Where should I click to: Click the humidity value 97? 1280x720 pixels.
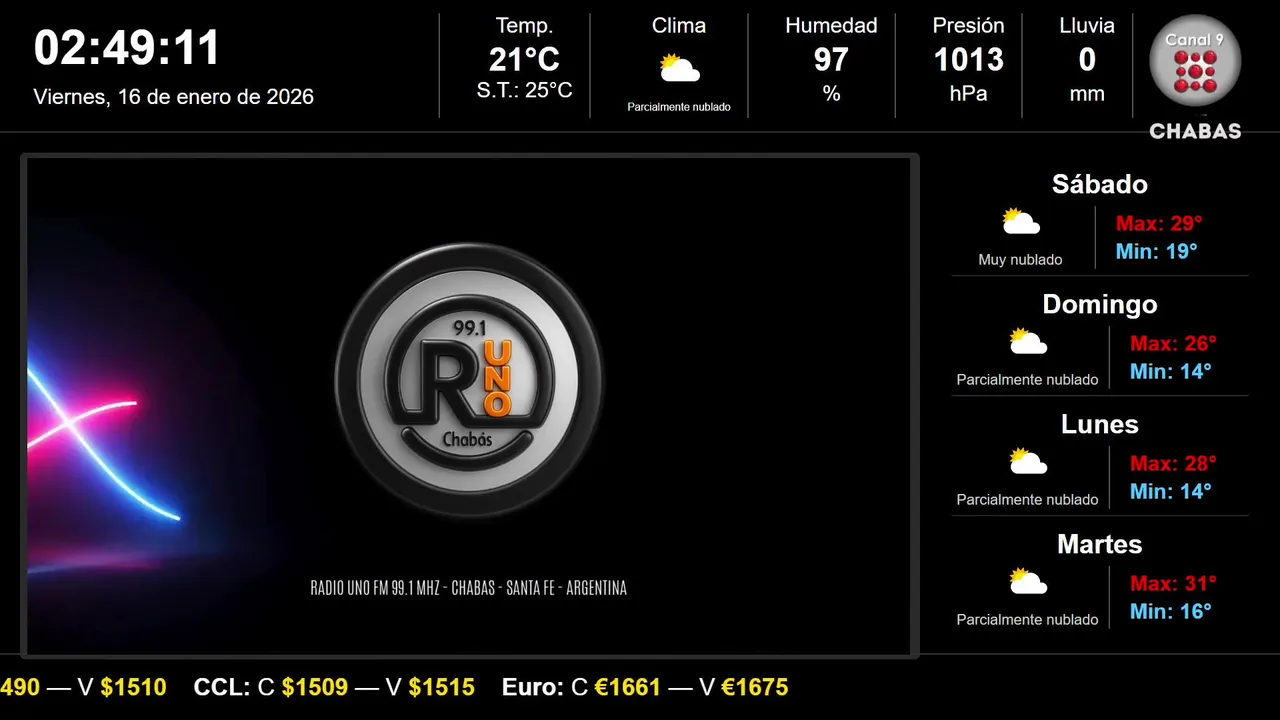831,60
